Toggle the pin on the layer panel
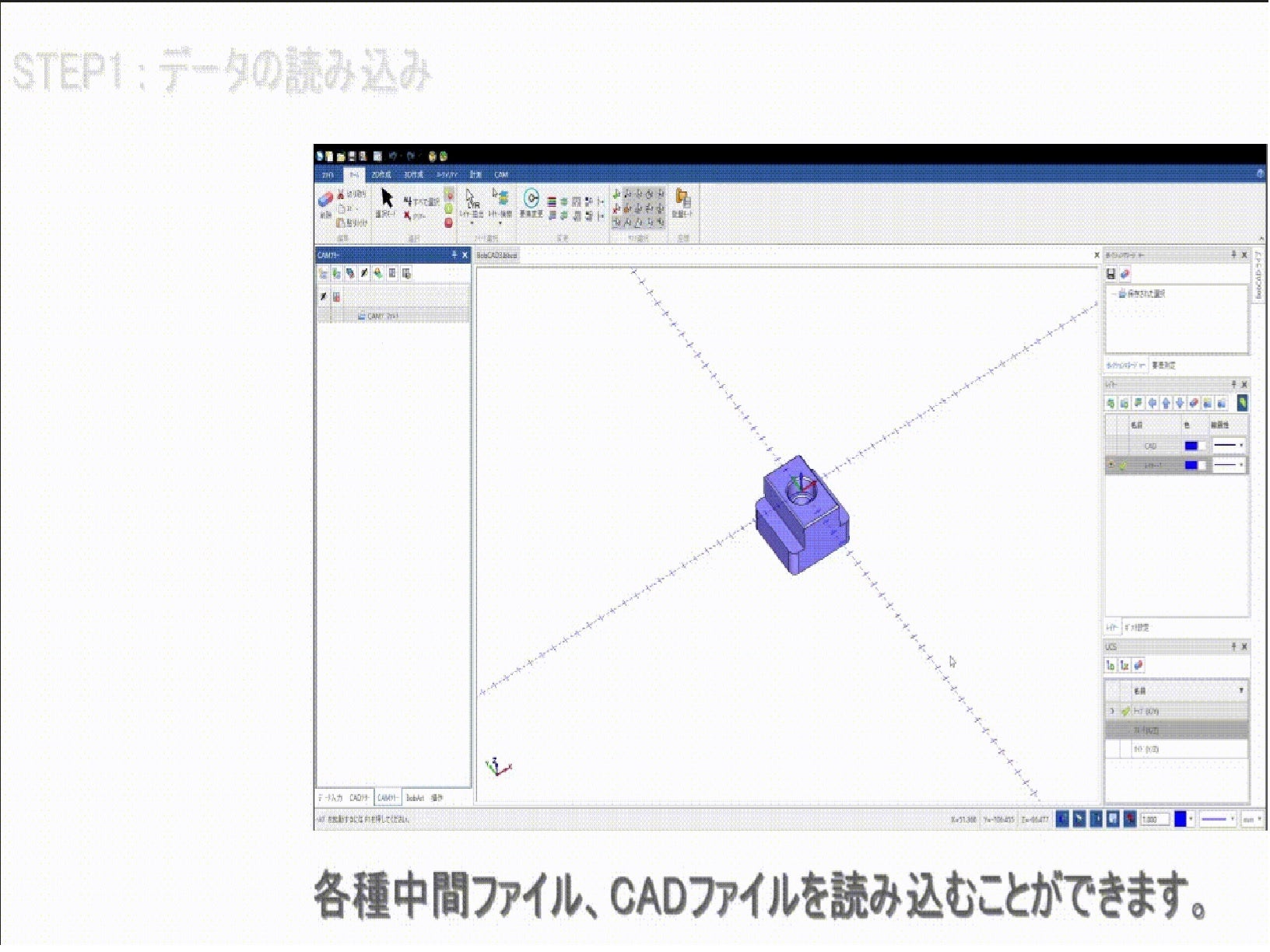This screenshot has width=1270, height=952. tap(1233, 384)
